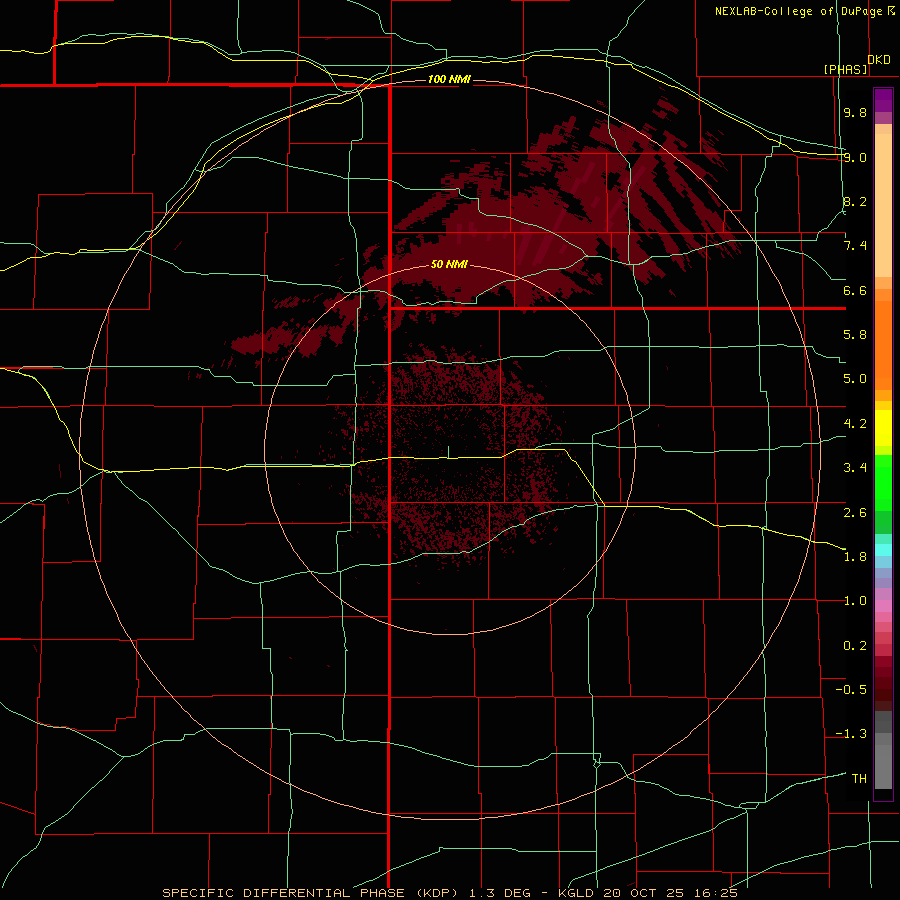Click the KGLD 20 OCT 25 16:25 timestamp
The height and width of the screenshot is (900, 900).
pyautogui.click(x=647, y=893)
